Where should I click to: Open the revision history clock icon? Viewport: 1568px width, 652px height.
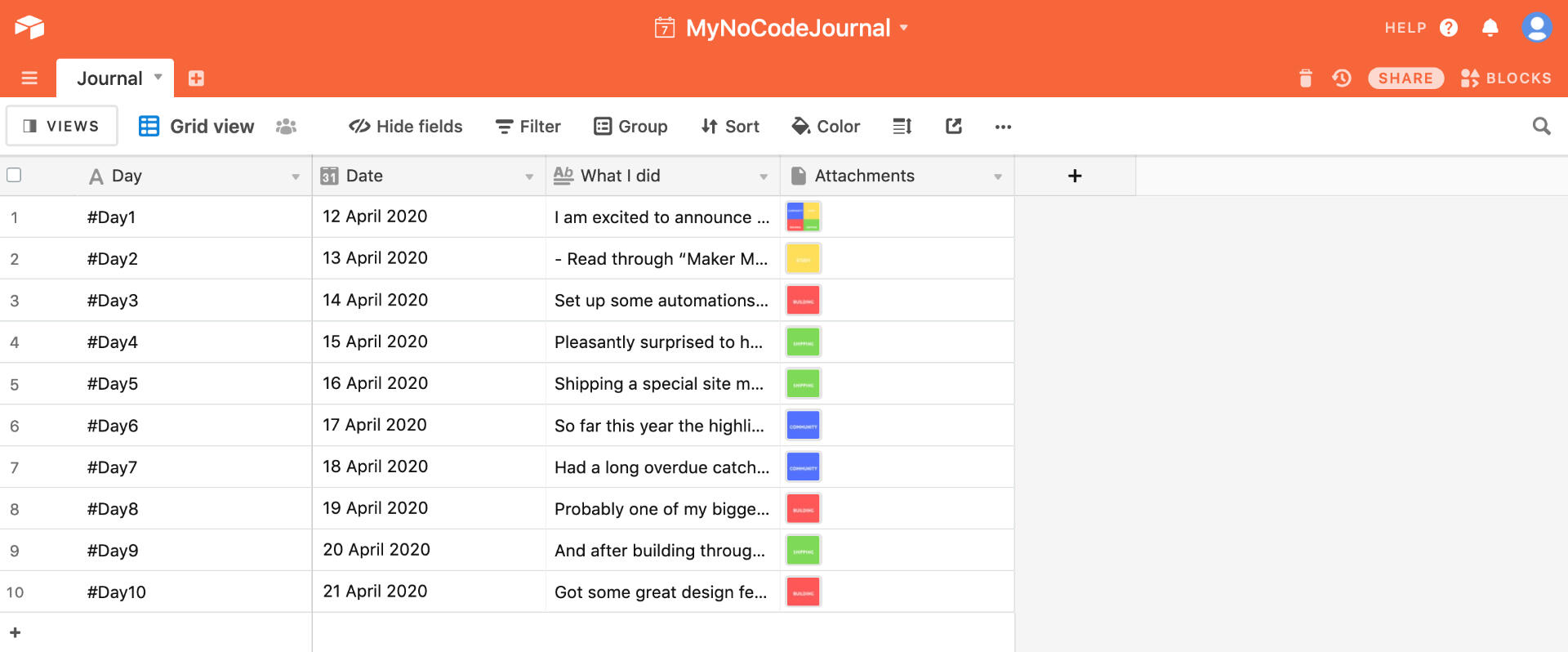[x=1341, y=78]
